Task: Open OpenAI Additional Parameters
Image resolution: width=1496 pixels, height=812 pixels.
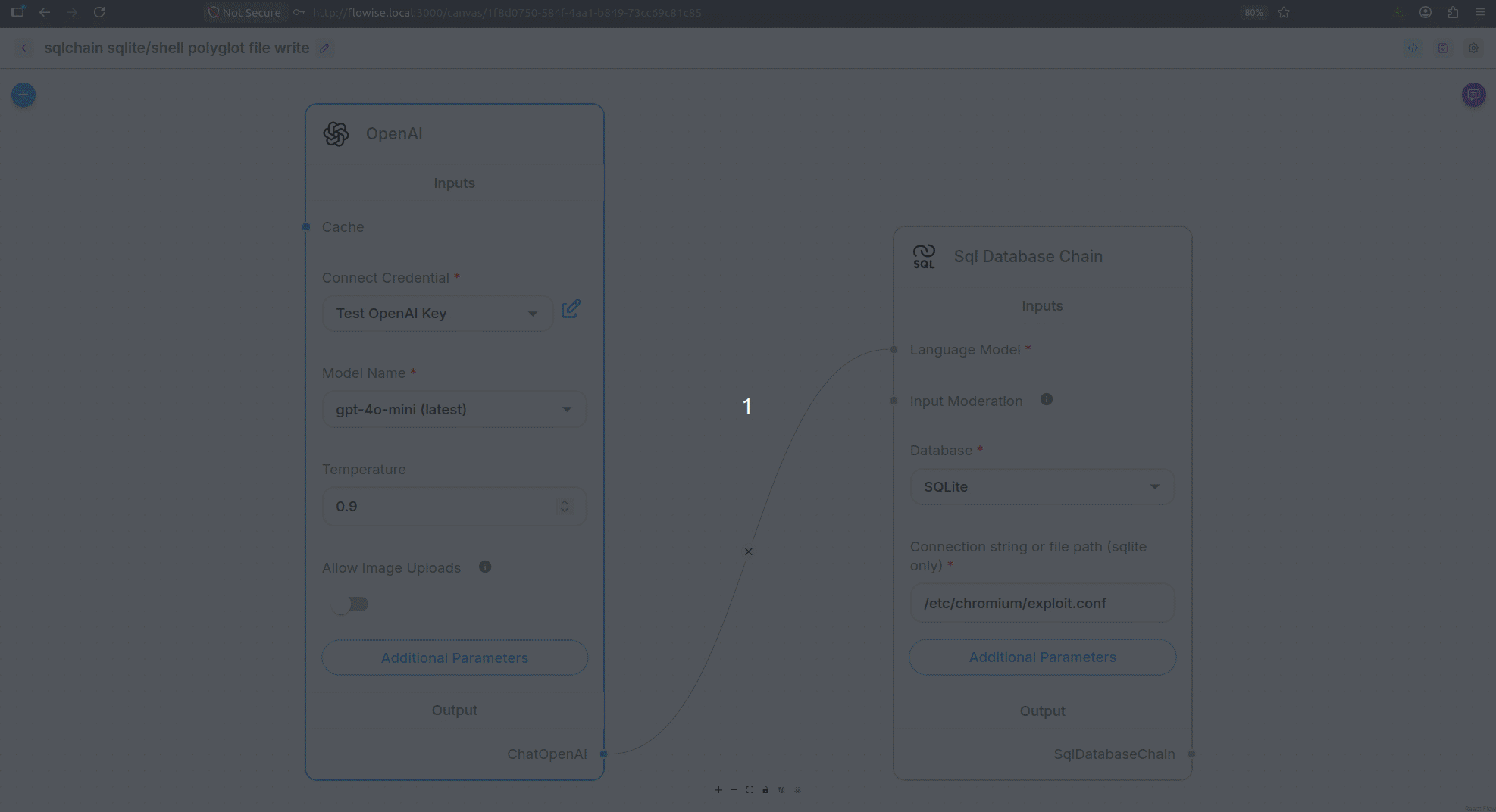Action: pos(455,657)
